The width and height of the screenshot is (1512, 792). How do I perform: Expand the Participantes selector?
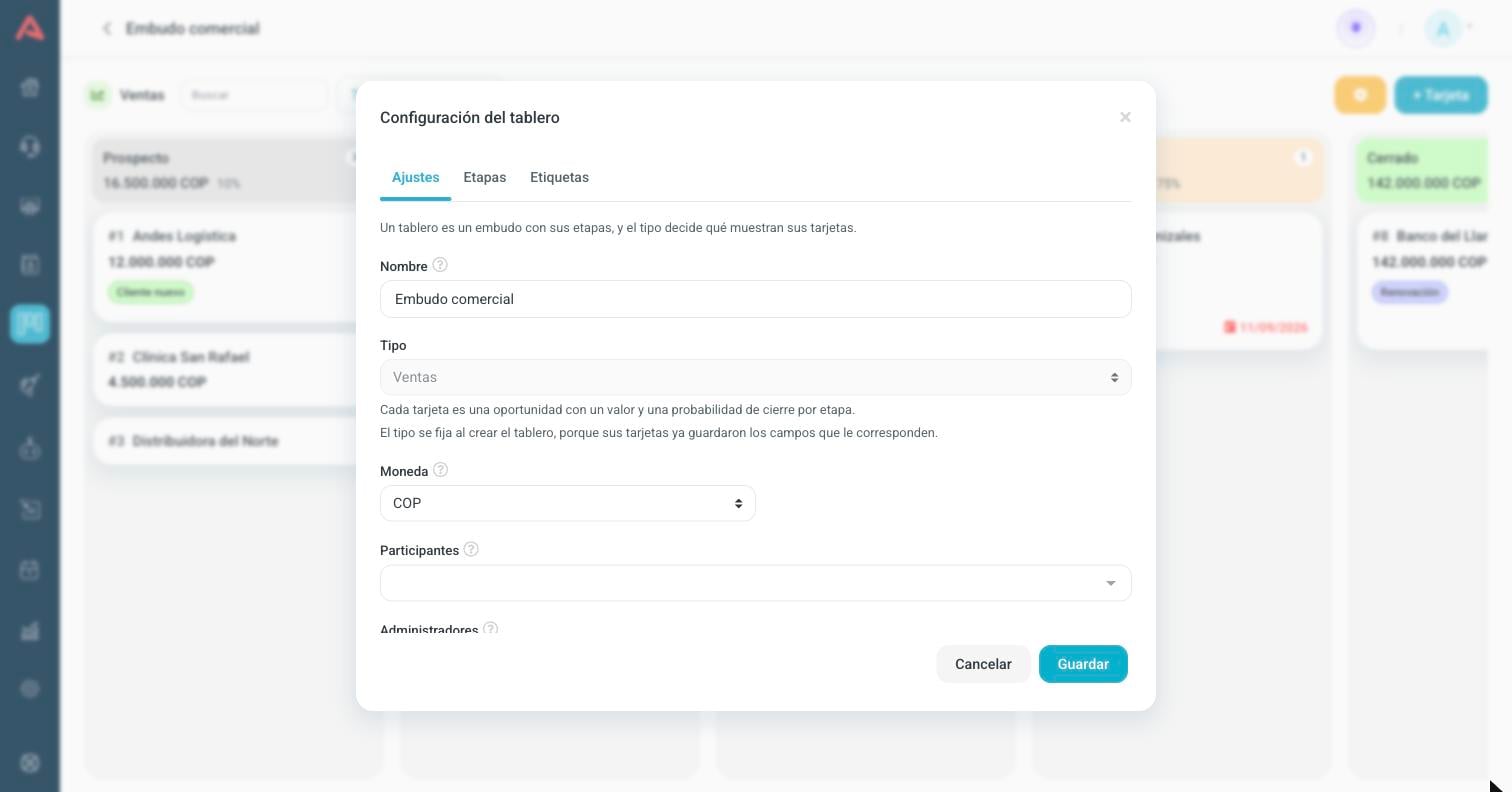click(755, 583)
